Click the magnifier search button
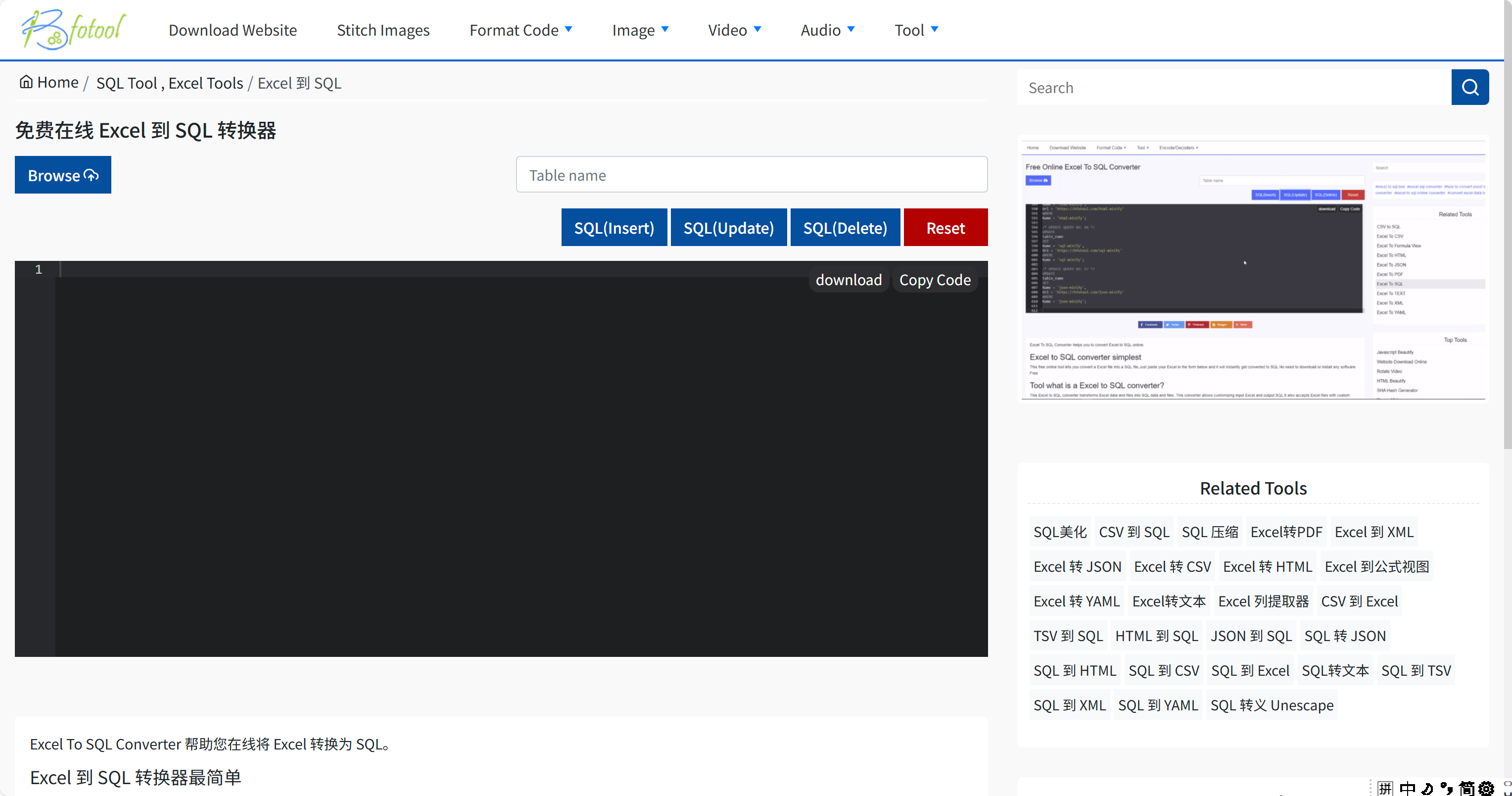The height and width of the screenshot is (796, 1512). coord(1469,88)
